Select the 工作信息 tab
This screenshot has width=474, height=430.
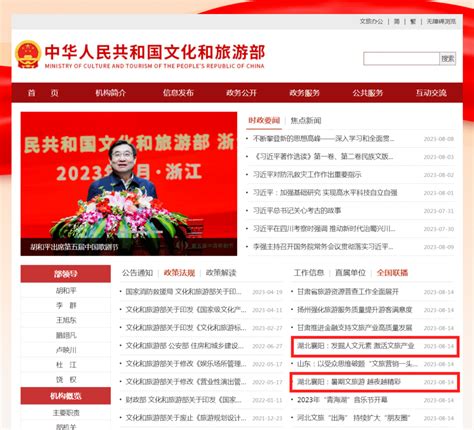click(x=309, y=273)
